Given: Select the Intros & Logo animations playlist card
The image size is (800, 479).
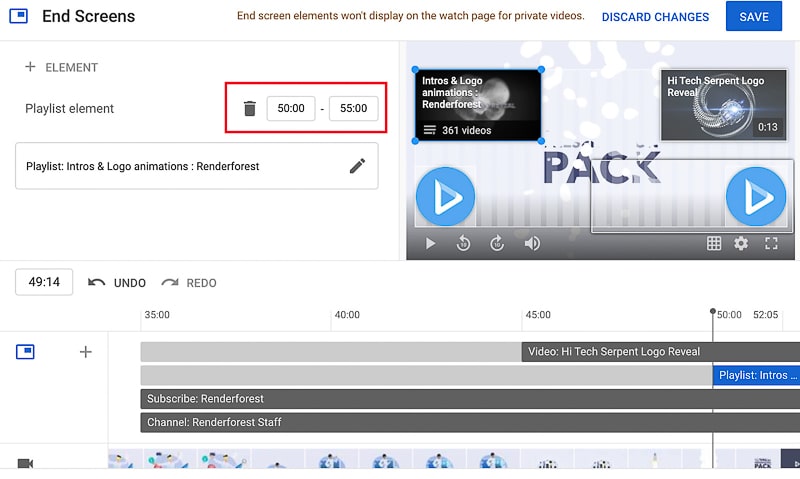Looking at the screenshot, I should 478,105.
